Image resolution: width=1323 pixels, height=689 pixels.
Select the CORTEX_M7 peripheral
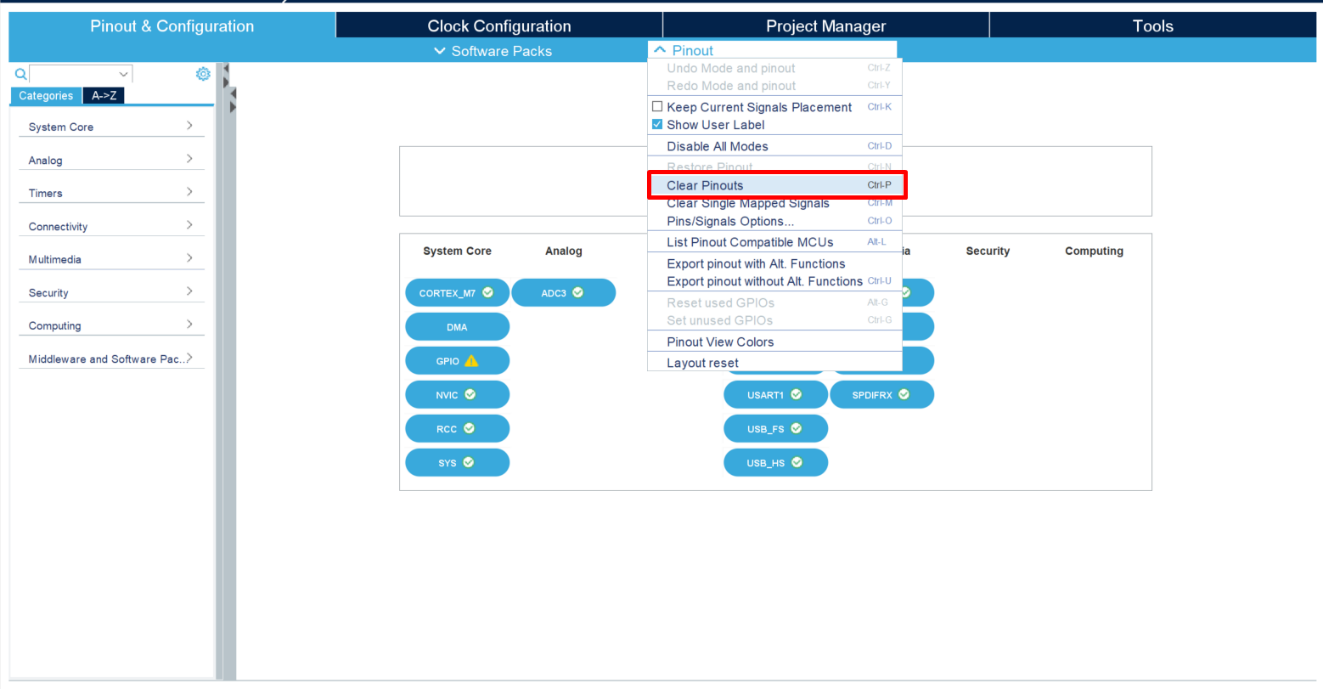pyautogui.click(x=457, y=292)
